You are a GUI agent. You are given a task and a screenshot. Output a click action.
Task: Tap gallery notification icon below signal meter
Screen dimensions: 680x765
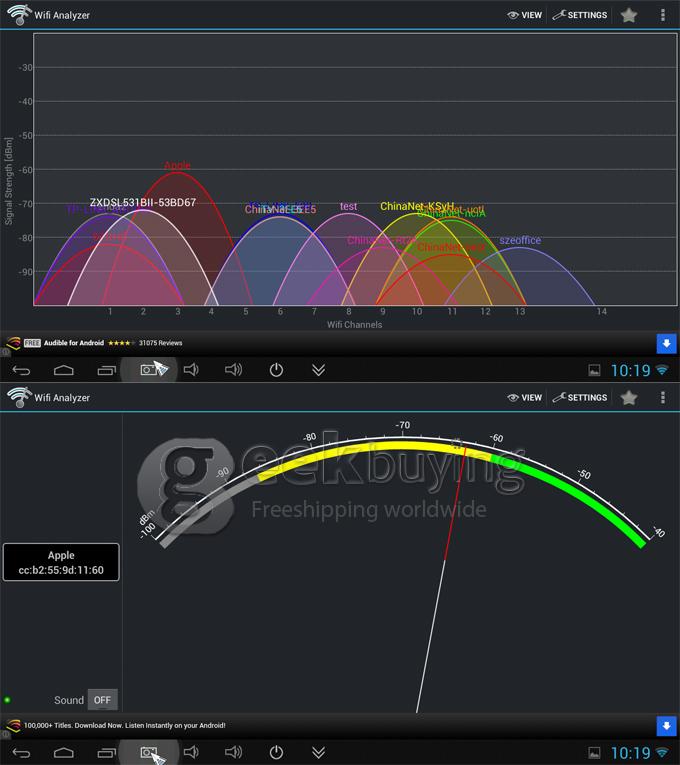tap(594, 753)
